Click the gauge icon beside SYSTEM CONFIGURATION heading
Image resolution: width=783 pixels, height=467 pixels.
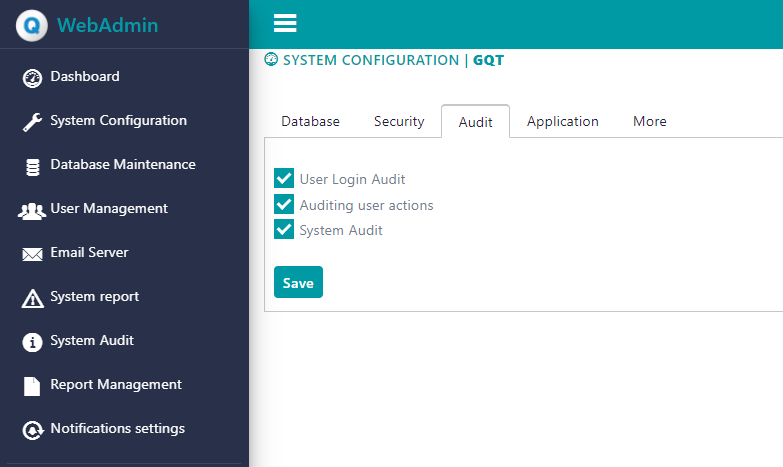[x=271, y=59]
